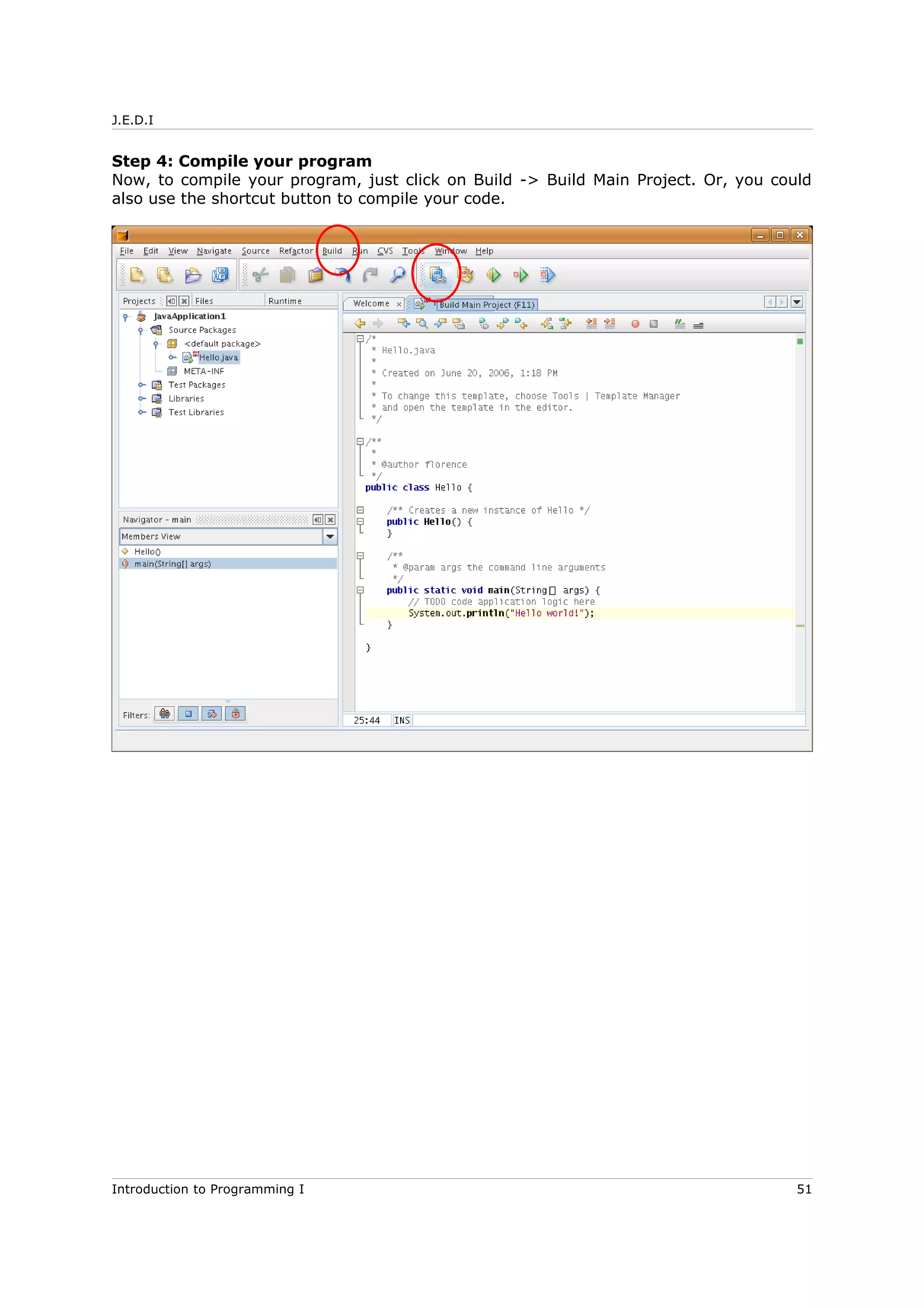This screenshot has height=1308, width=924.
Task: Switch to the Welcome tab
Action: coord(371,304)
